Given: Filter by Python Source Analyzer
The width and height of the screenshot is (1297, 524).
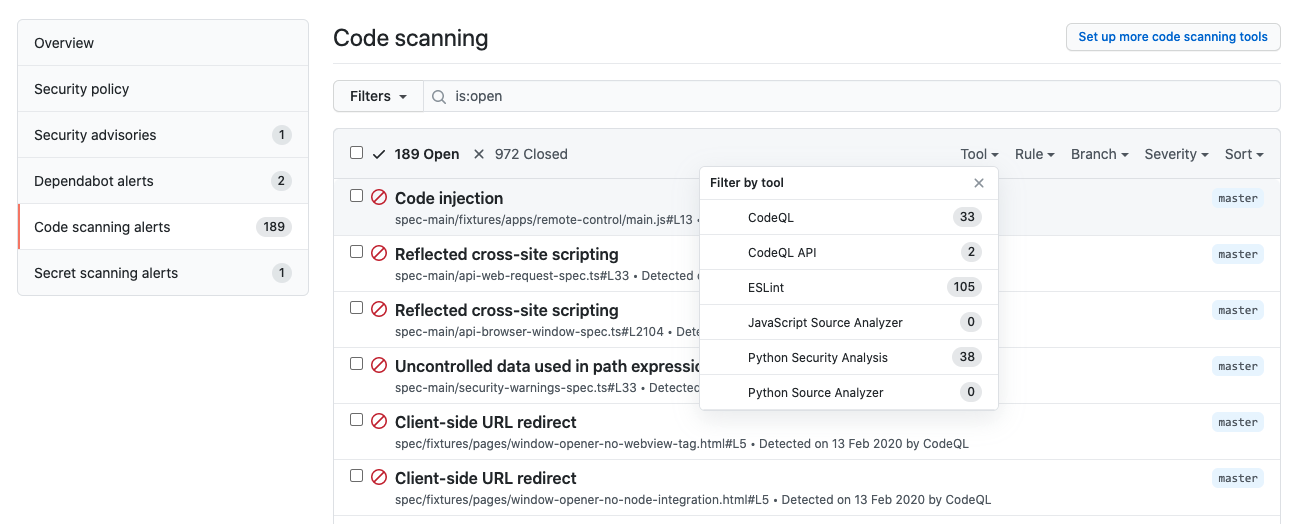Looking at the screenshot, I should click(x=849, y=392).
